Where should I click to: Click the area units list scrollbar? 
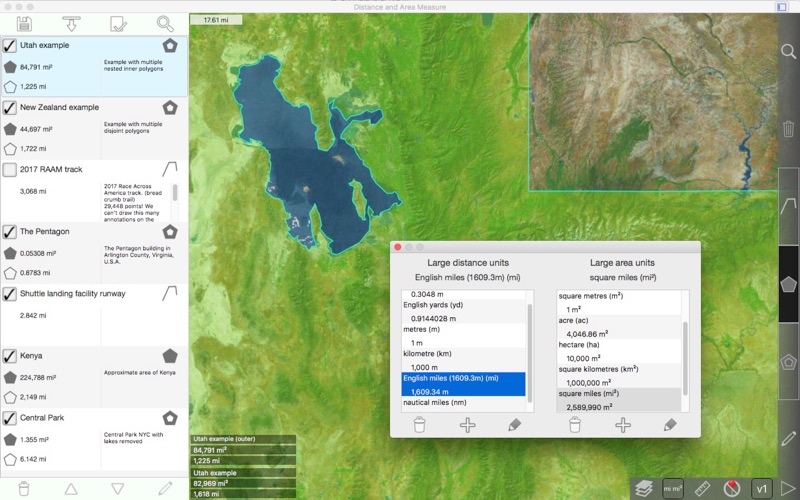click(x=685, y=358)
